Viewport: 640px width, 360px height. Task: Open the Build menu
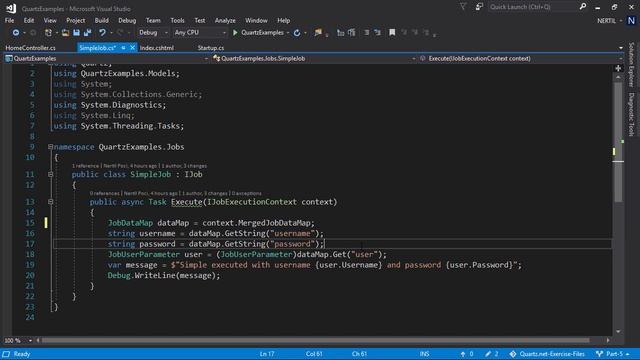(x=102, y=20)
